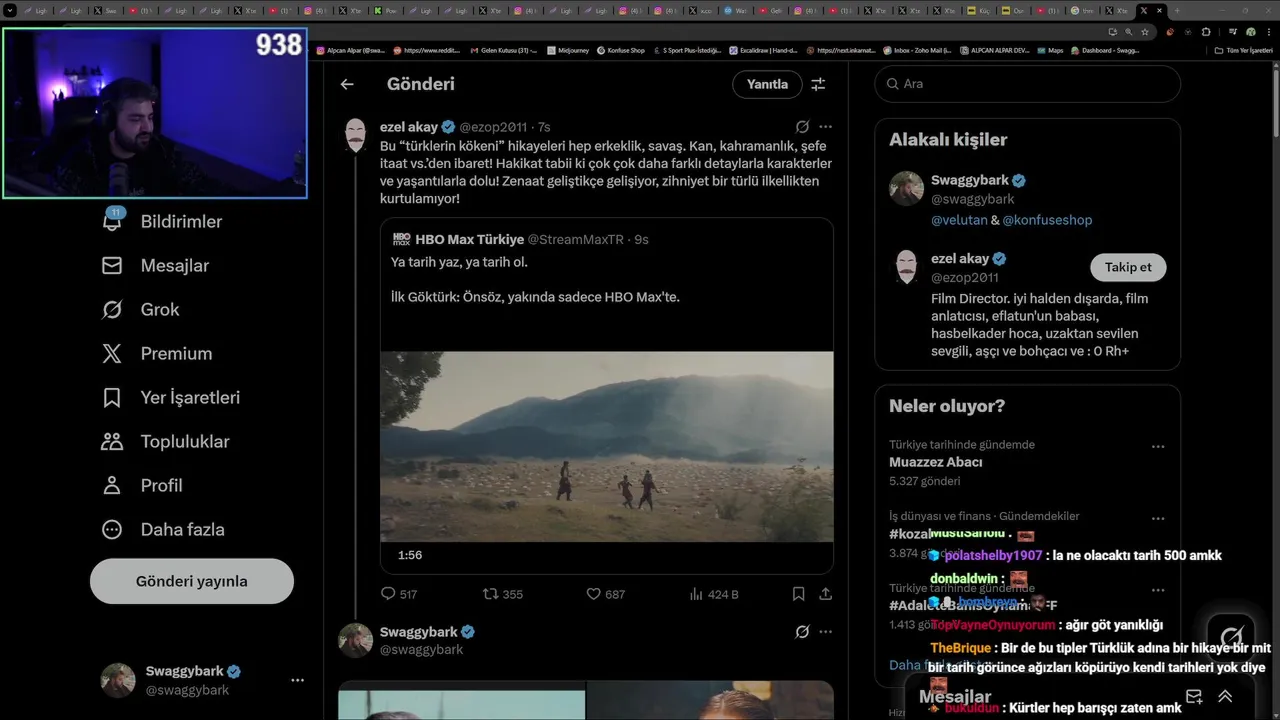Open the browser extensions puzzle icon
Viewport: 1280px width, 720px height.
click(x=1206, y=32)
